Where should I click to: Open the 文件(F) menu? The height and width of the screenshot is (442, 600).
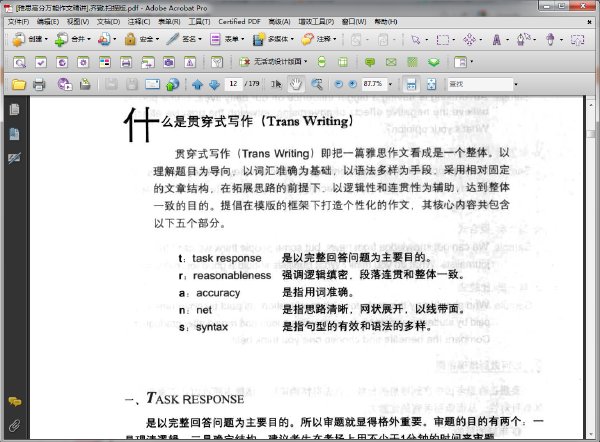(x=18, y=22)
